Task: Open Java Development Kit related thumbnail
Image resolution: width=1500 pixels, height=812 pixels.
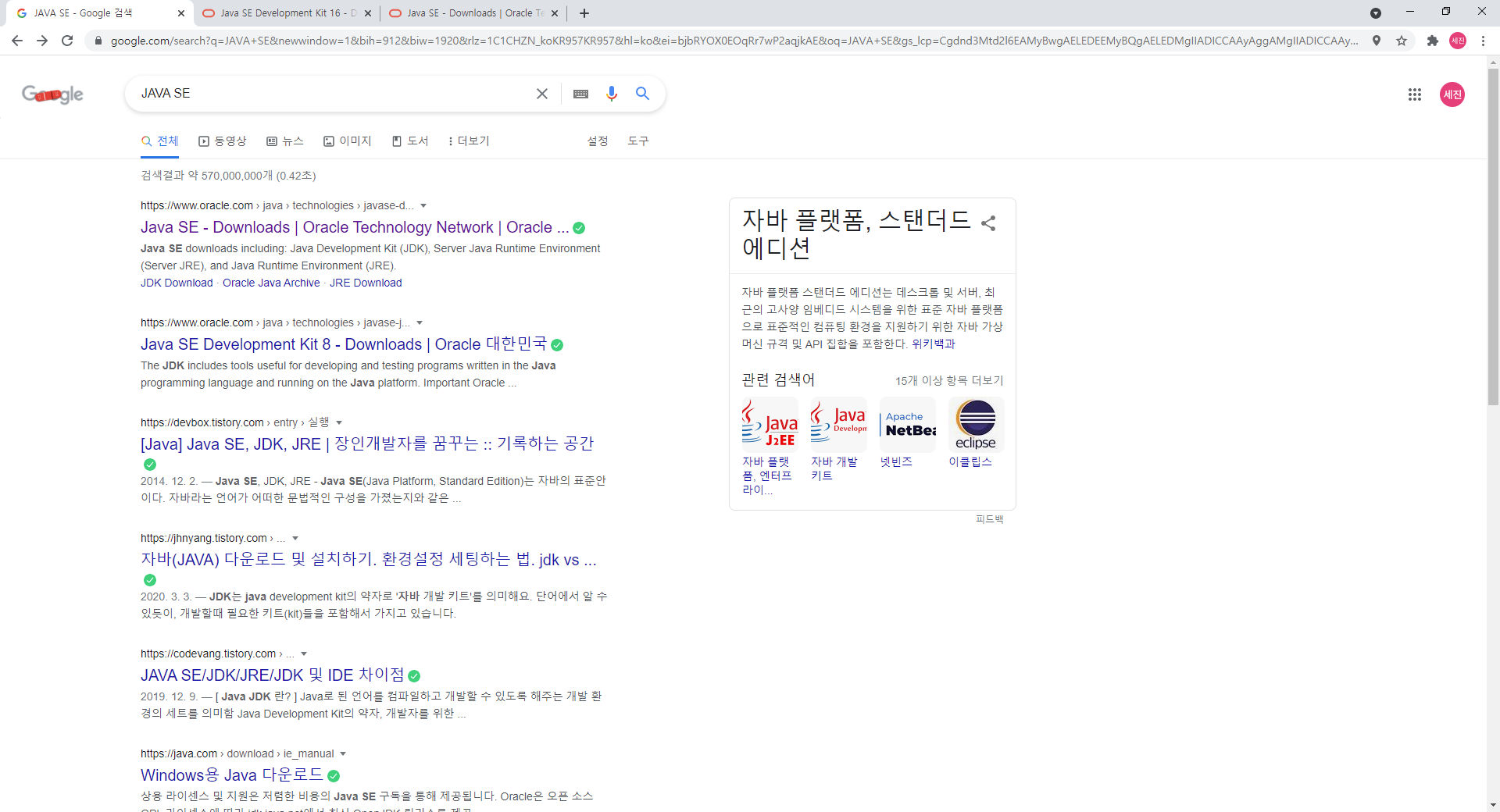Action: point(838,424)
